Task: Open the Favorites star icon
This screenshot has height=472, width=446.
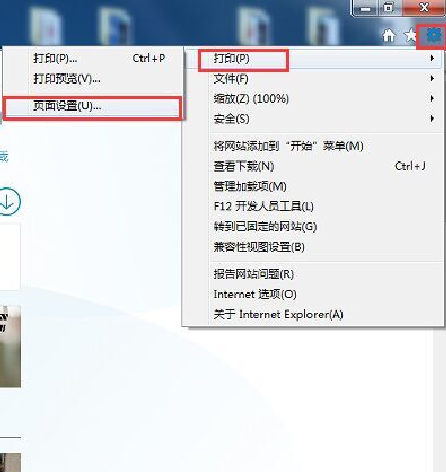Action: [x=411, y=35]
